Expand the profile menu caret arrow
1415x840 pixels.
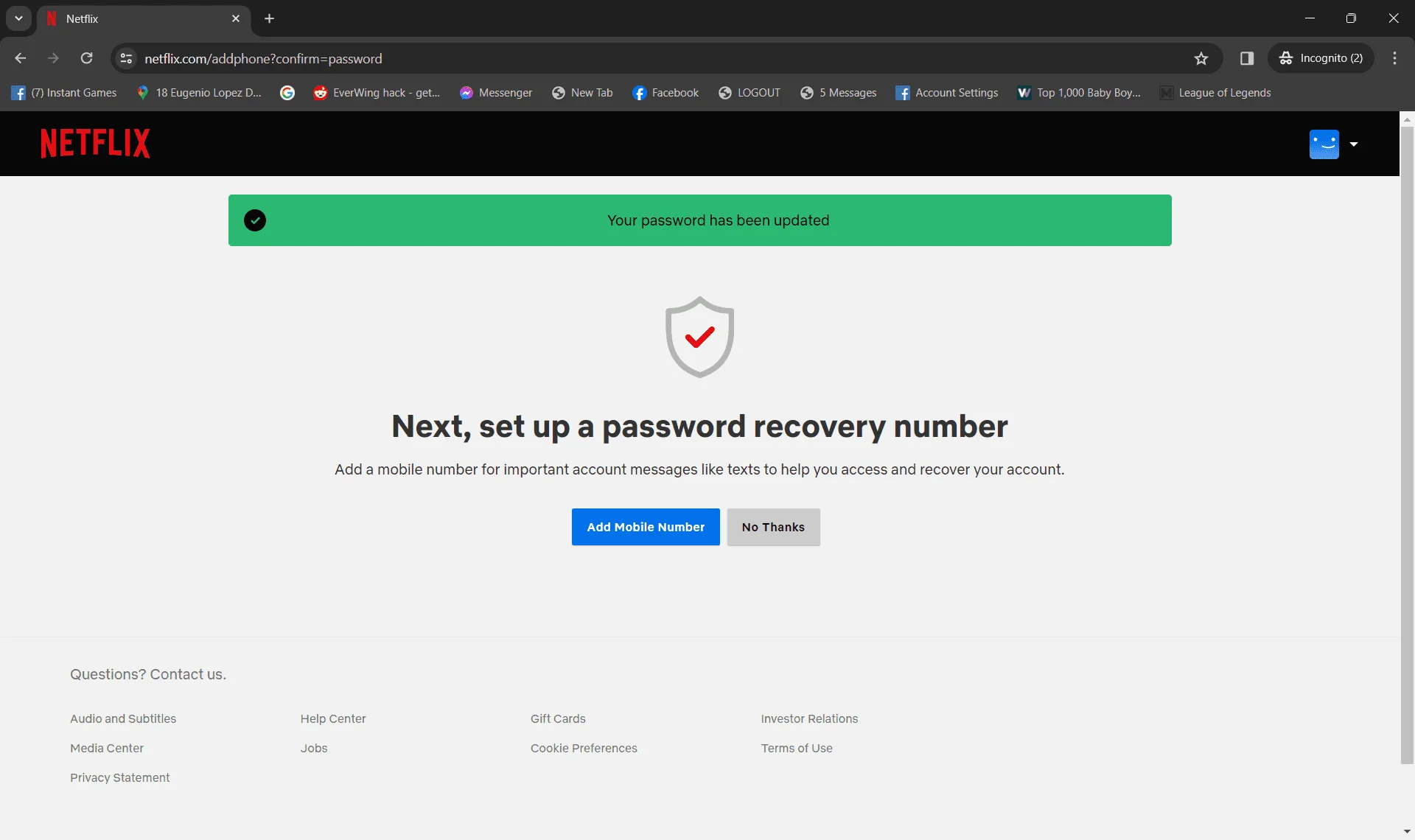[1354, 144]
